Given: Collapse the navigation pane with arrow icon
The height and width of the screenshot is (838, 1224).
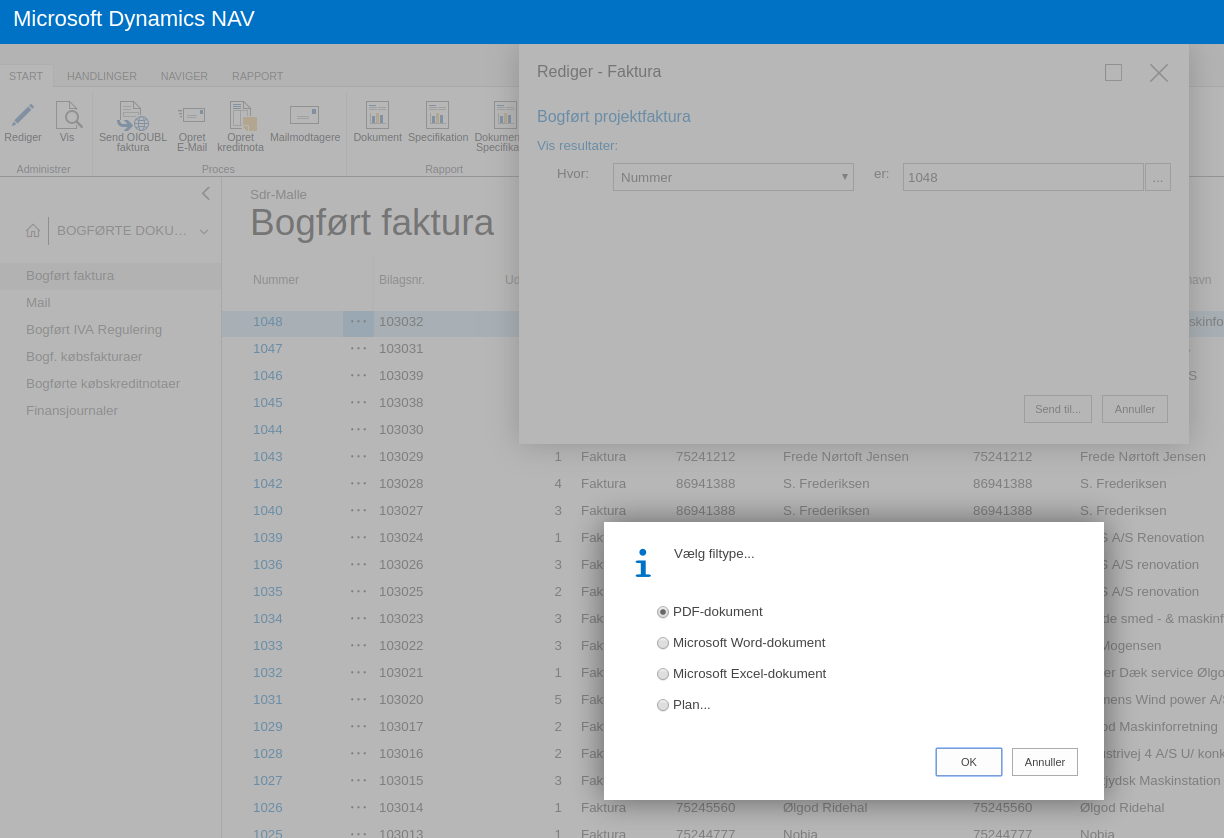Looking at the screenshot, I should coord(205,193).
